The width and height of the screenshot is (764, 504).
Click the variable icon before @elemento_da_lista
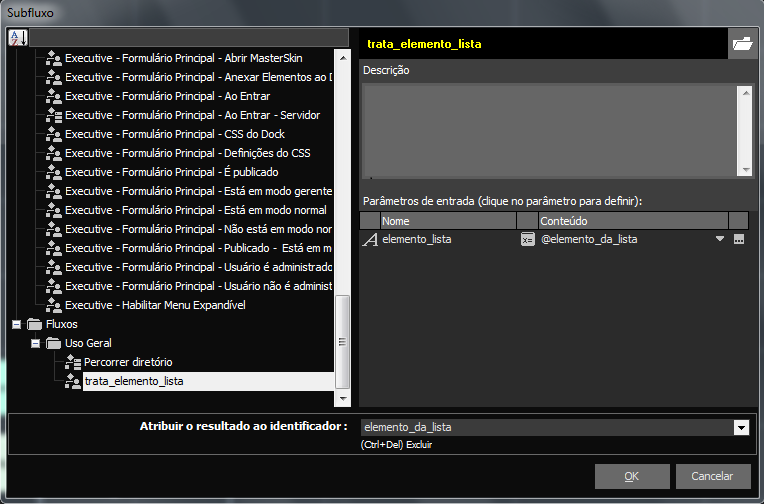pos(528,239)
